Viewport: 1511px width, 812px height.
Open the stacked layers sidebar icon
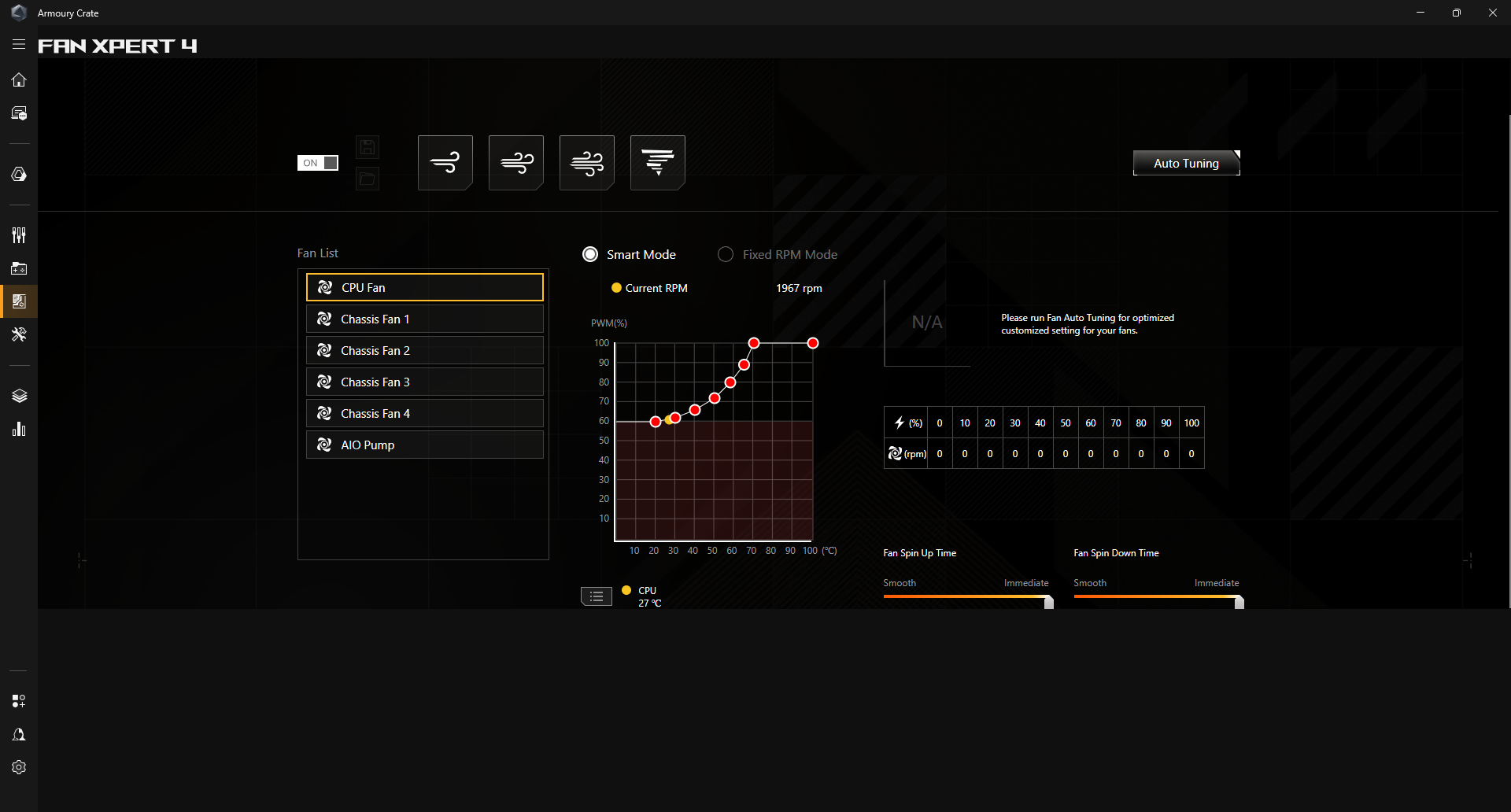tap(19, 396)
